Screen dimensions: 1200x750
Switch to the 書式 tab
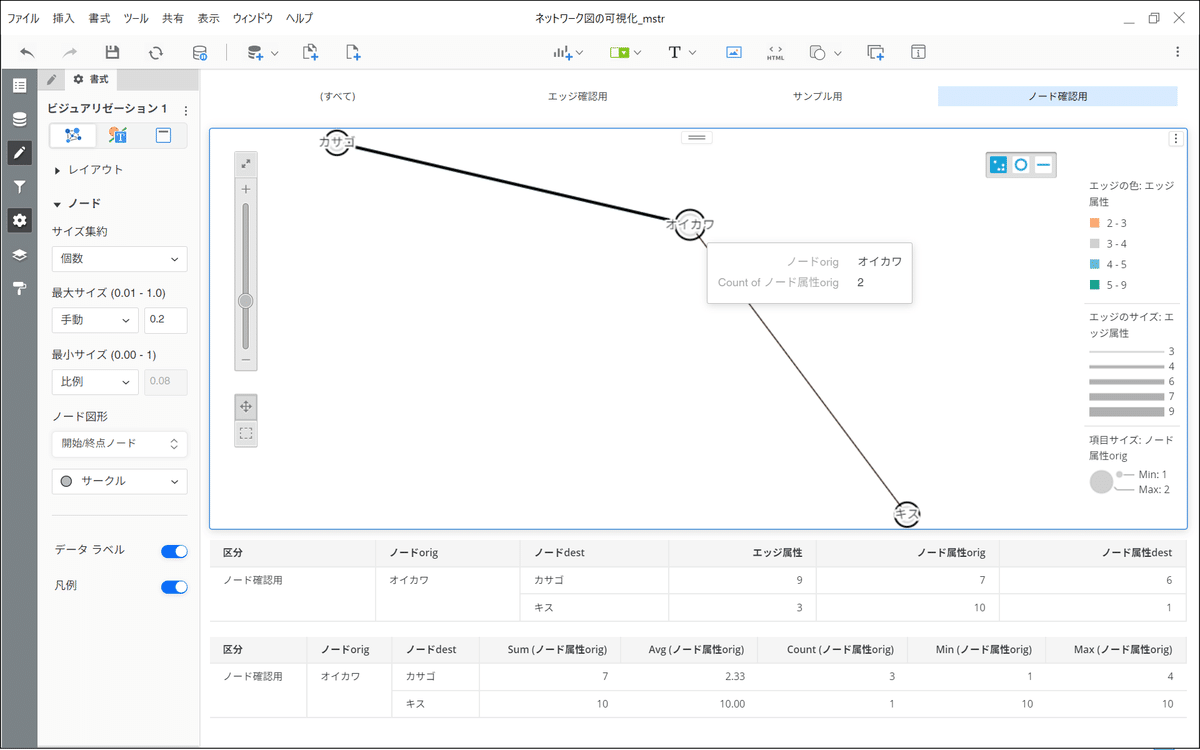[90, 80]
